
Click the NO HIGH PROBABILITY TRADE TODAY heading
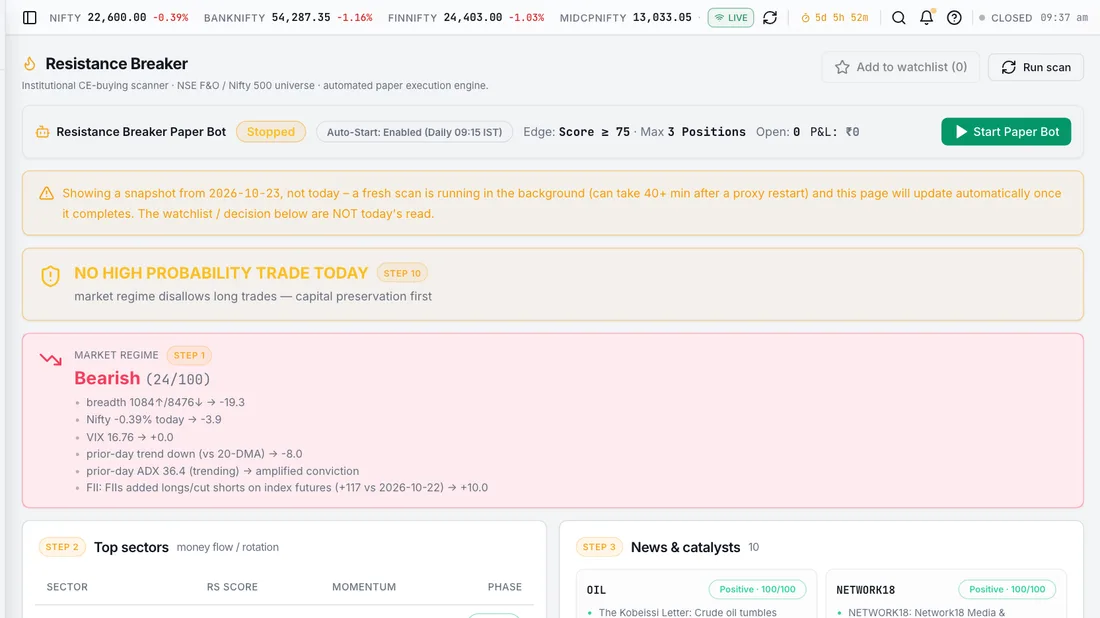[x=221, y=273]
